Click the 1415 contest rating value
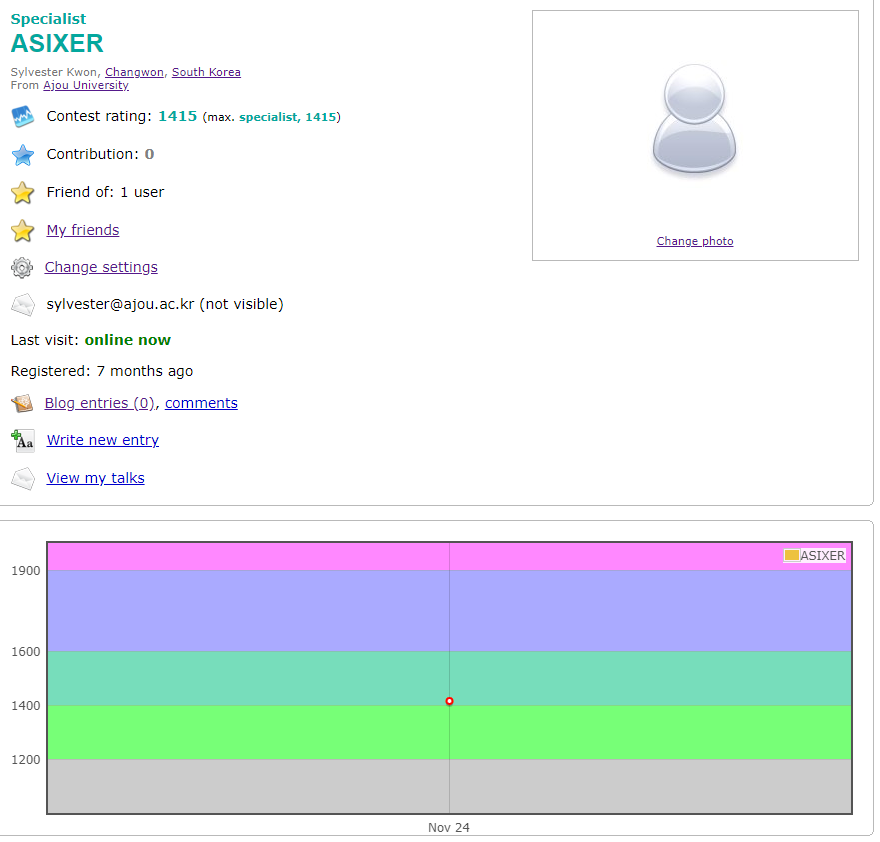This screenshot has width=880, height=842. pyautogui.click(x=177, y=116)
